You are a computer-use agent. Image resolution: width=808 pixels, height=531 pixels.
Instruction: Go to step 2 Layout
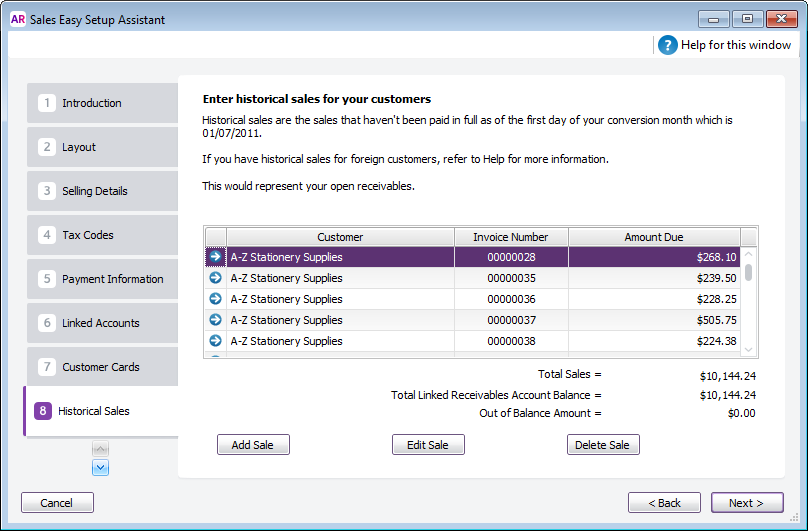(x=103, y=147)
